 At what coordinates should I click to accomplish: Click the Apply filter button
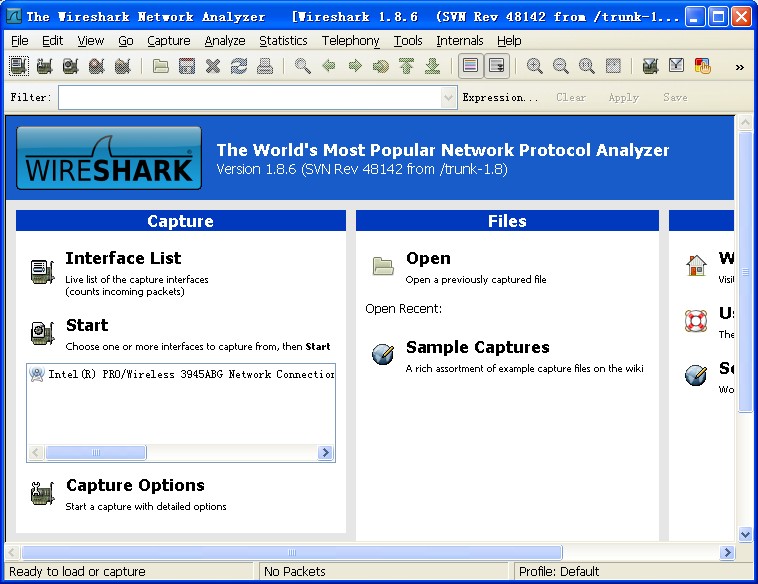624,97
